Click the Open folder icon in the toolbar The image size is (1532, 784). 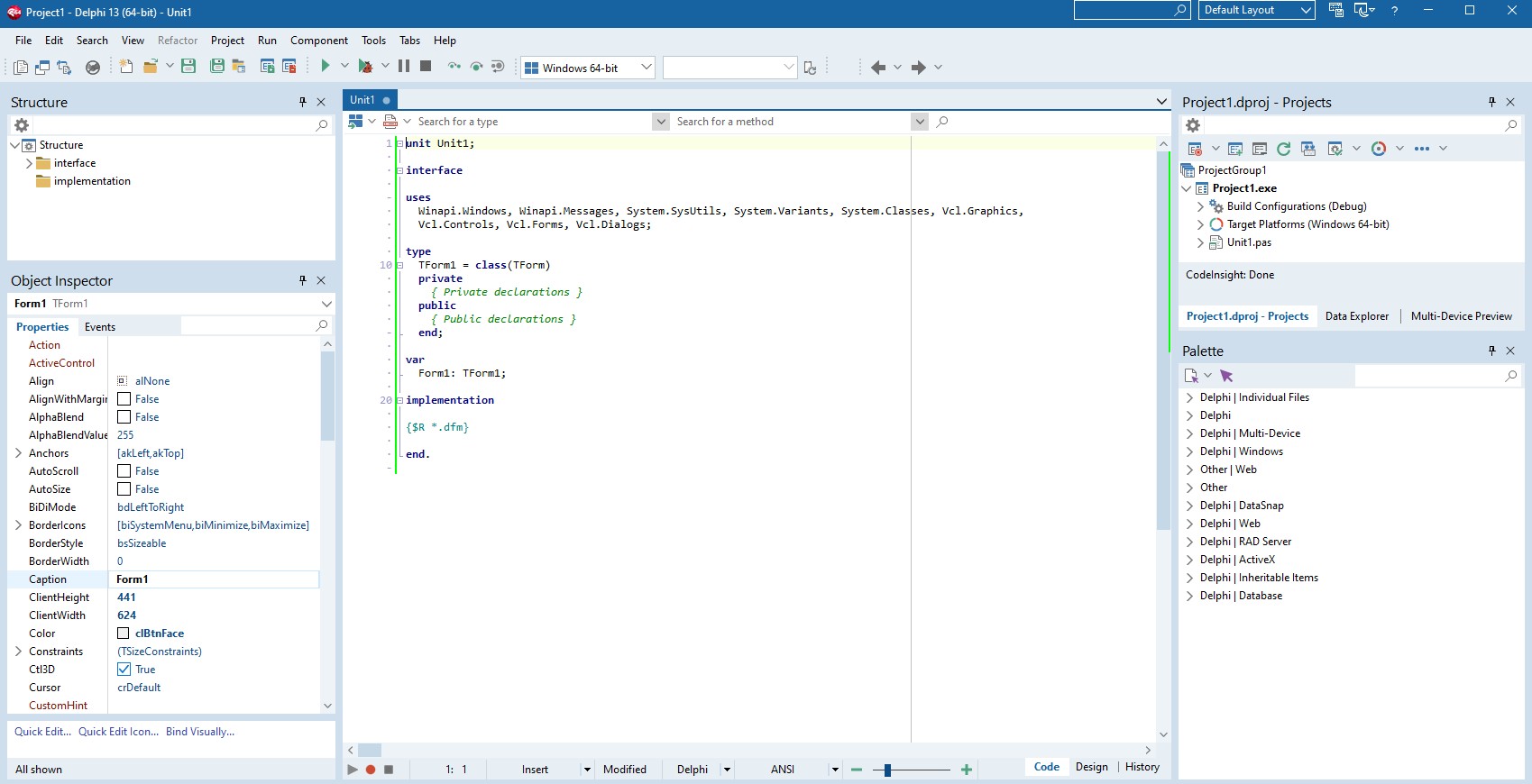pos(151,66)
